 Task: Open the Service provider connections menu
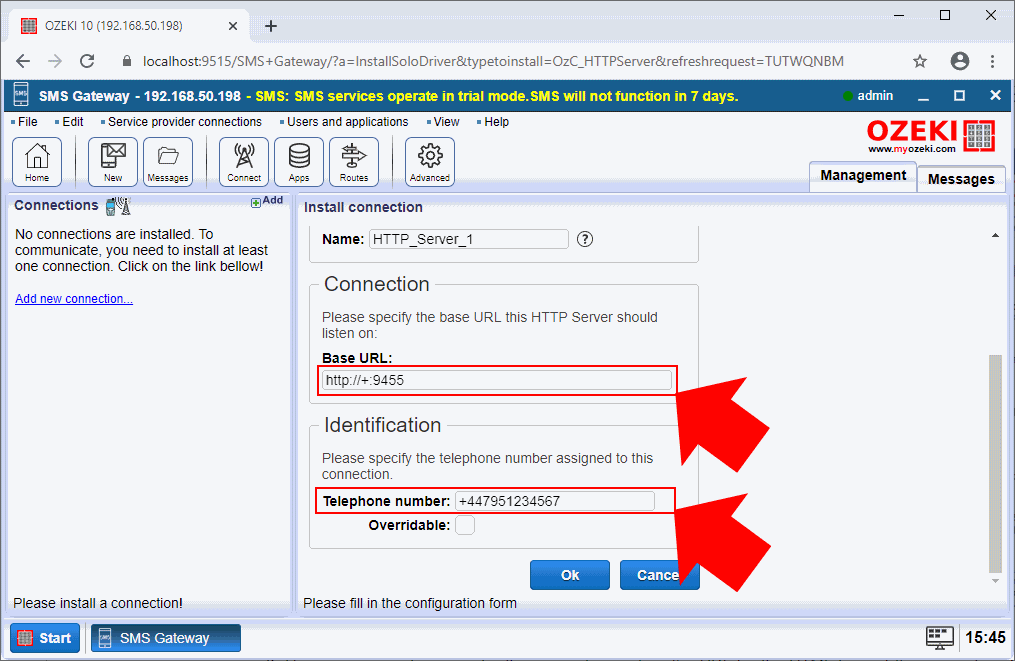coord(184,122)
